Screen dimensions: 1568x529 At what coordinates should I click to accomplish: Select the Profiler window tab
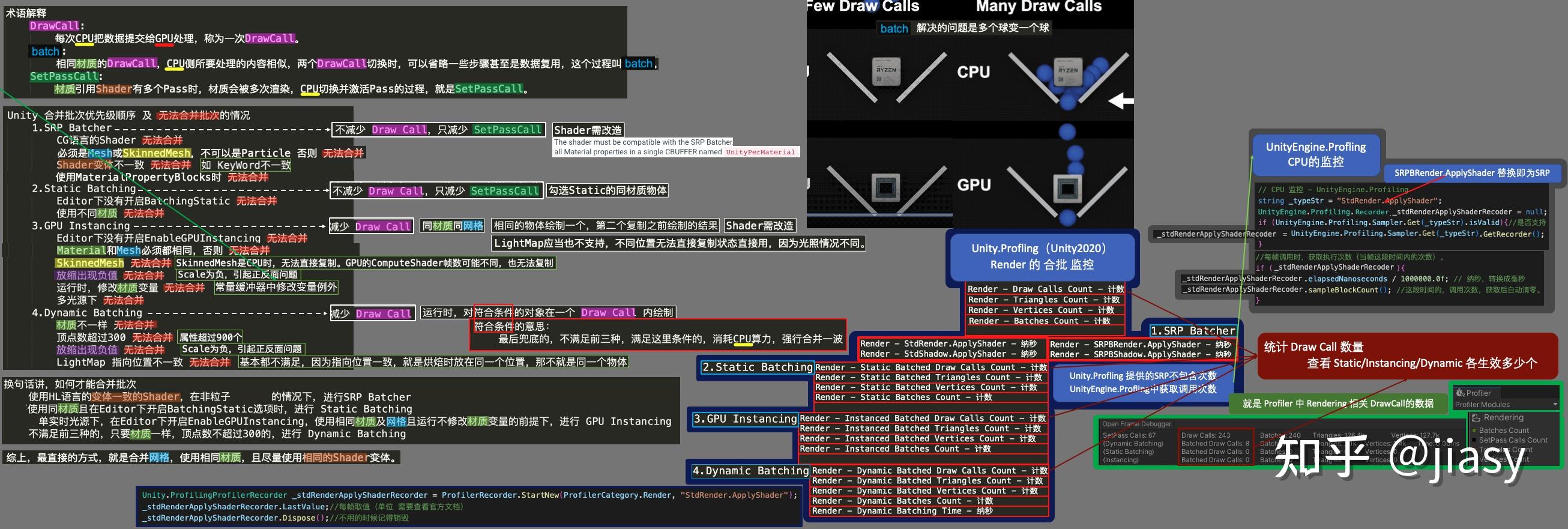1477,393
